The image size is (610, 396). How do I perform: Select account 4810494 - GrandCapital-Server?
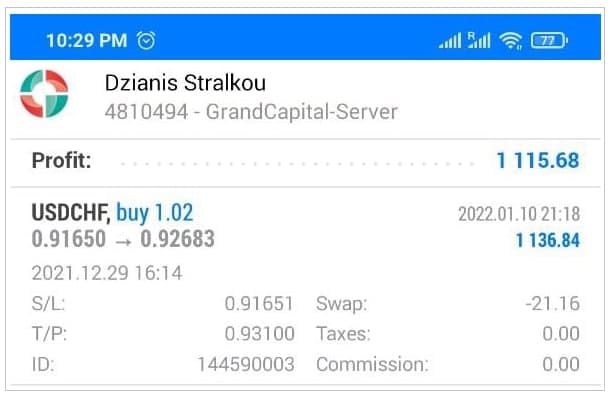(251, 112)
